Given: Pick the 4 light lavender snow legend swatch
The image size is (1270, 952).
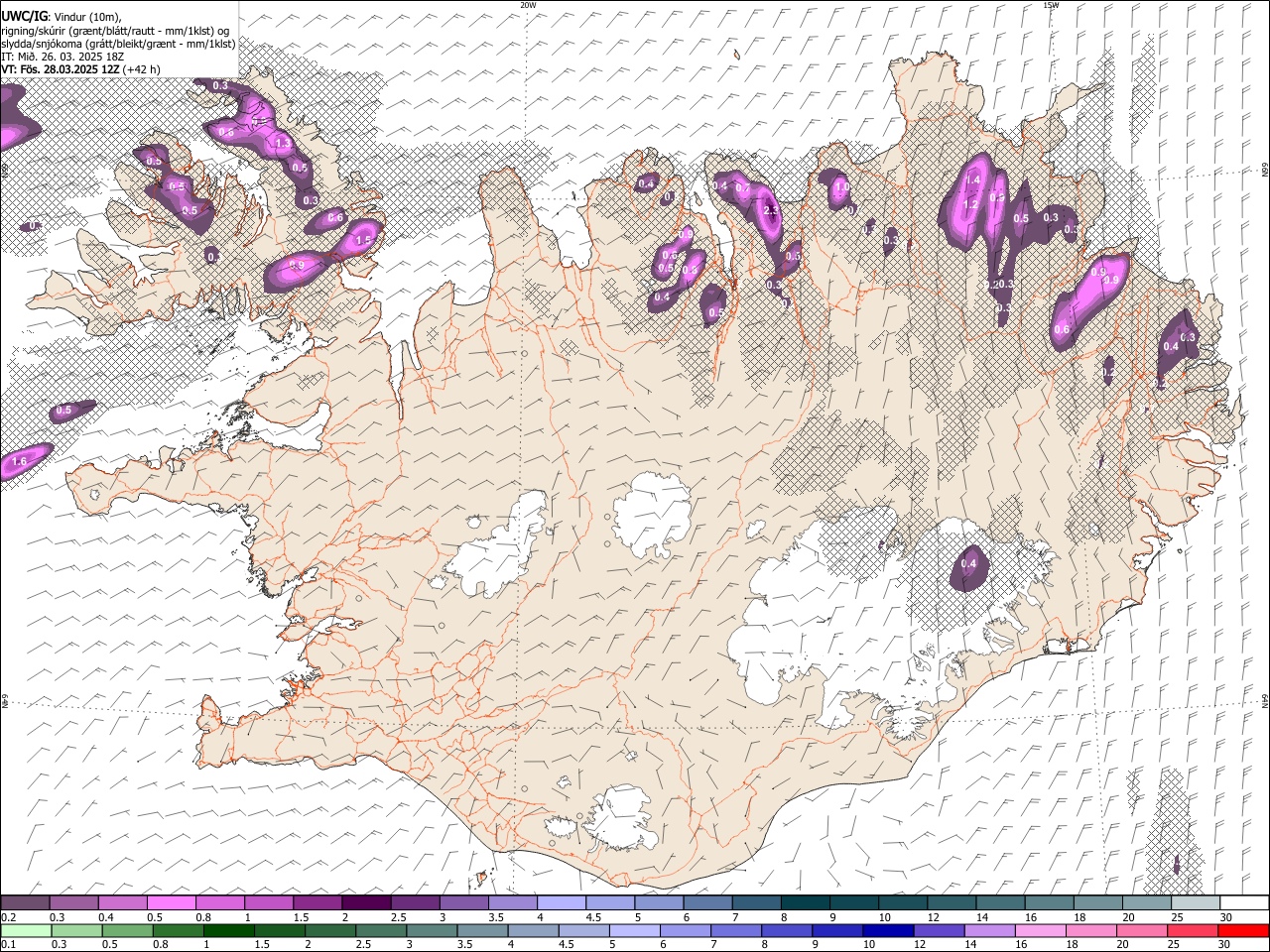Looking at the screenshot, I should tap(562, 903).
